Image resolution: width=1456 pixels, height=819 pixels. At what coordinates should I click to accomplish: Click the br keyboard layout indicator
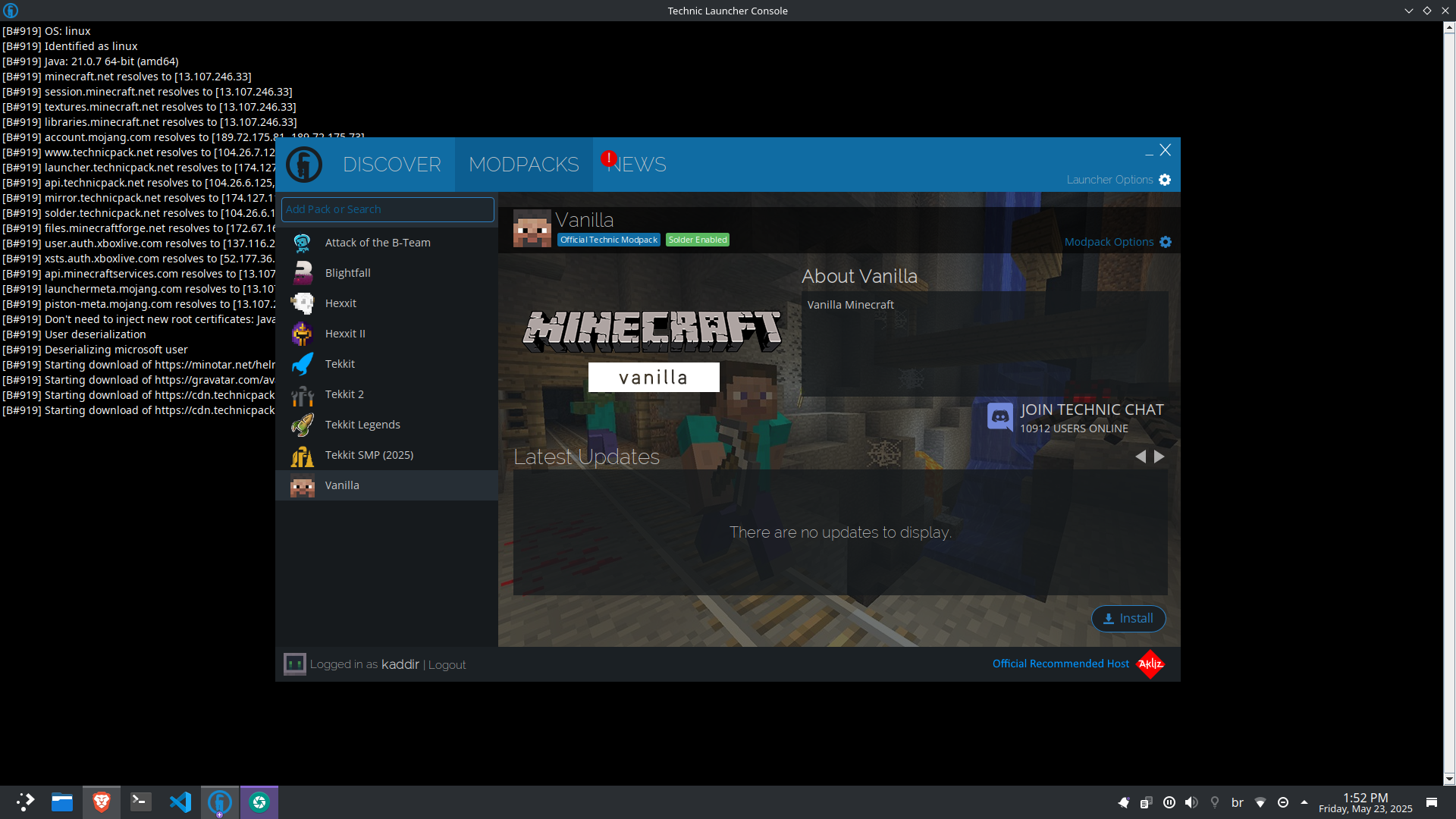coord(1238,802)
